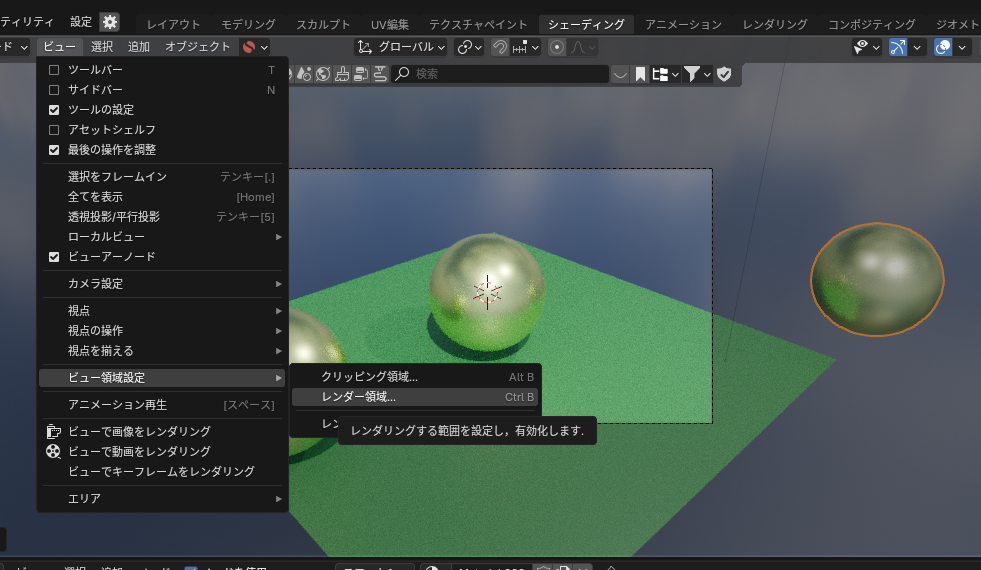
Task: Open the filter funnel dropdown
Action: pos(696,74)
